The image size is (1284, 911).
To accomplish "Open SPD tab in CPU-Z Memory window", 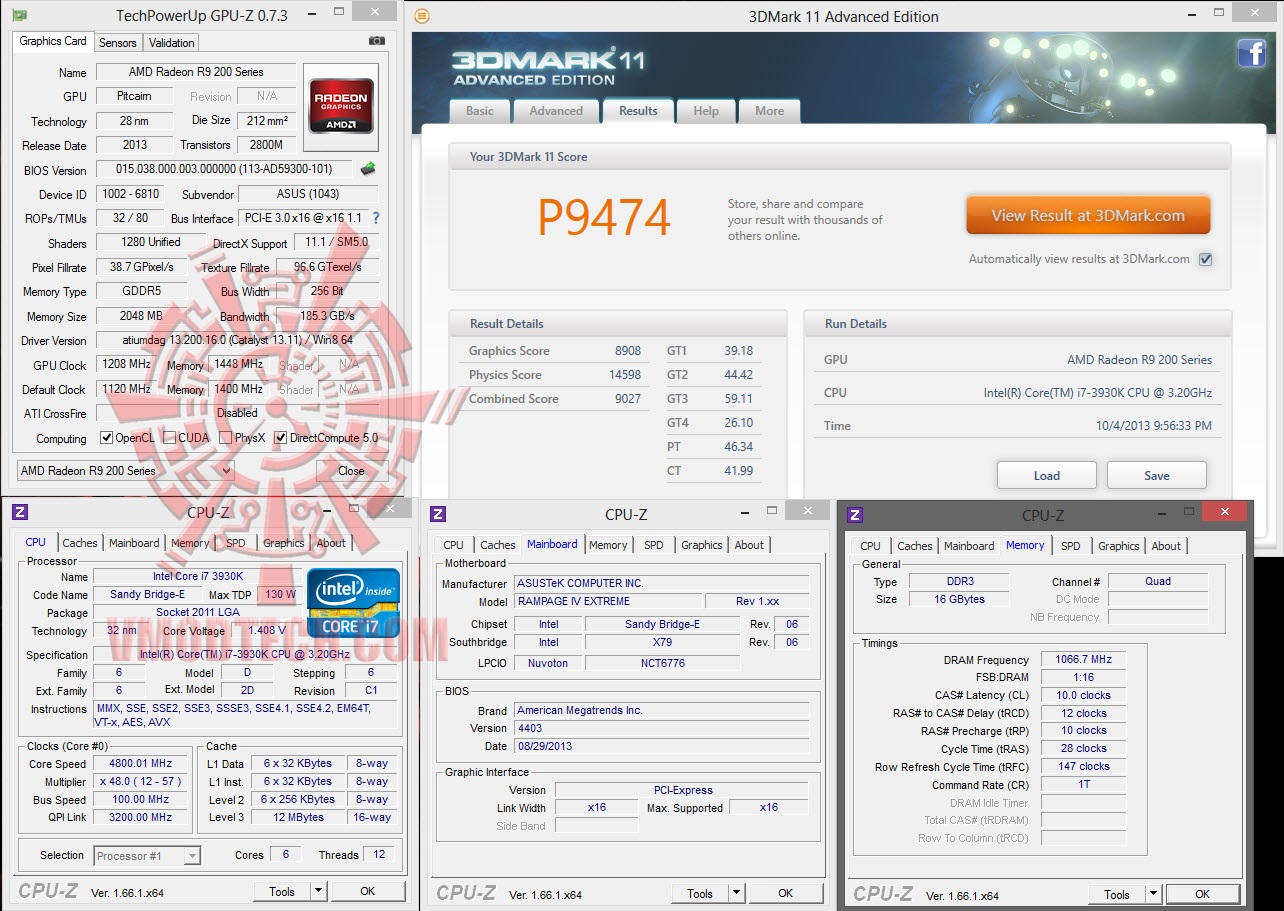I will pyautogui.click(x=1071, y=546).
